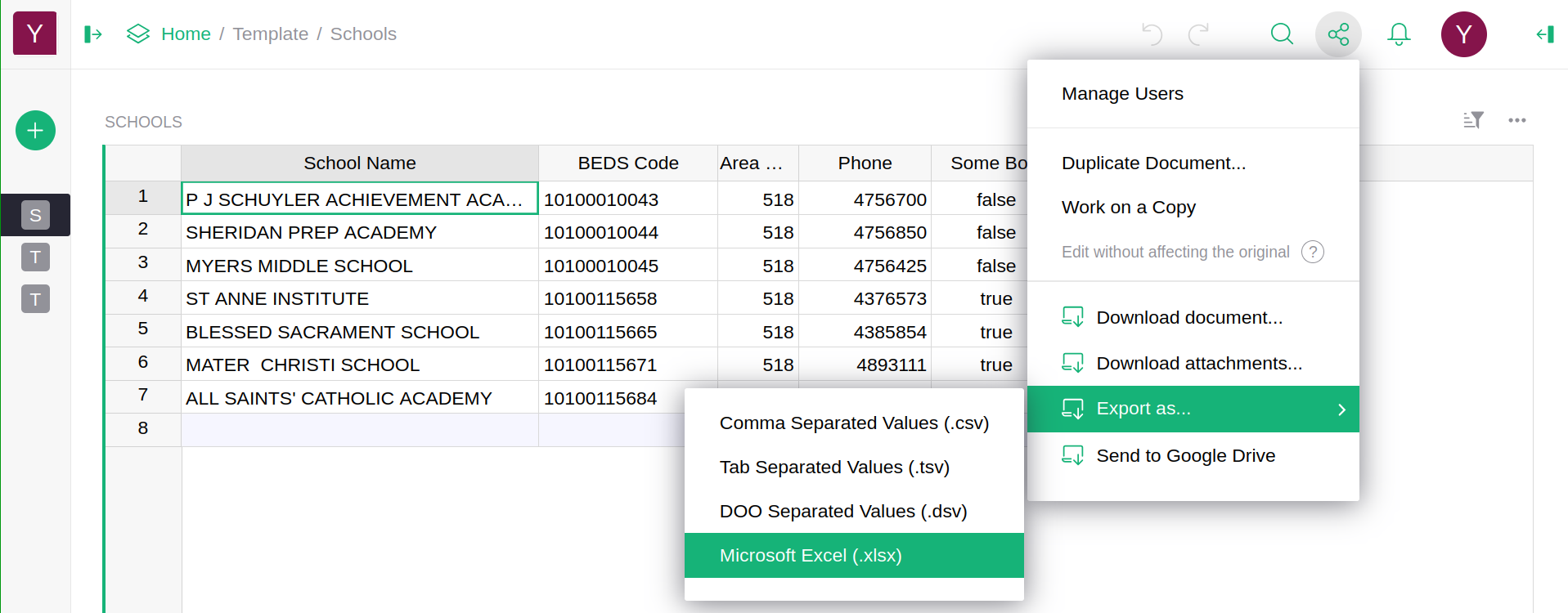This screenshot has width=1568, height=613.
Task: Click Send to Google Drive
Action: (x=1185, y=456)
